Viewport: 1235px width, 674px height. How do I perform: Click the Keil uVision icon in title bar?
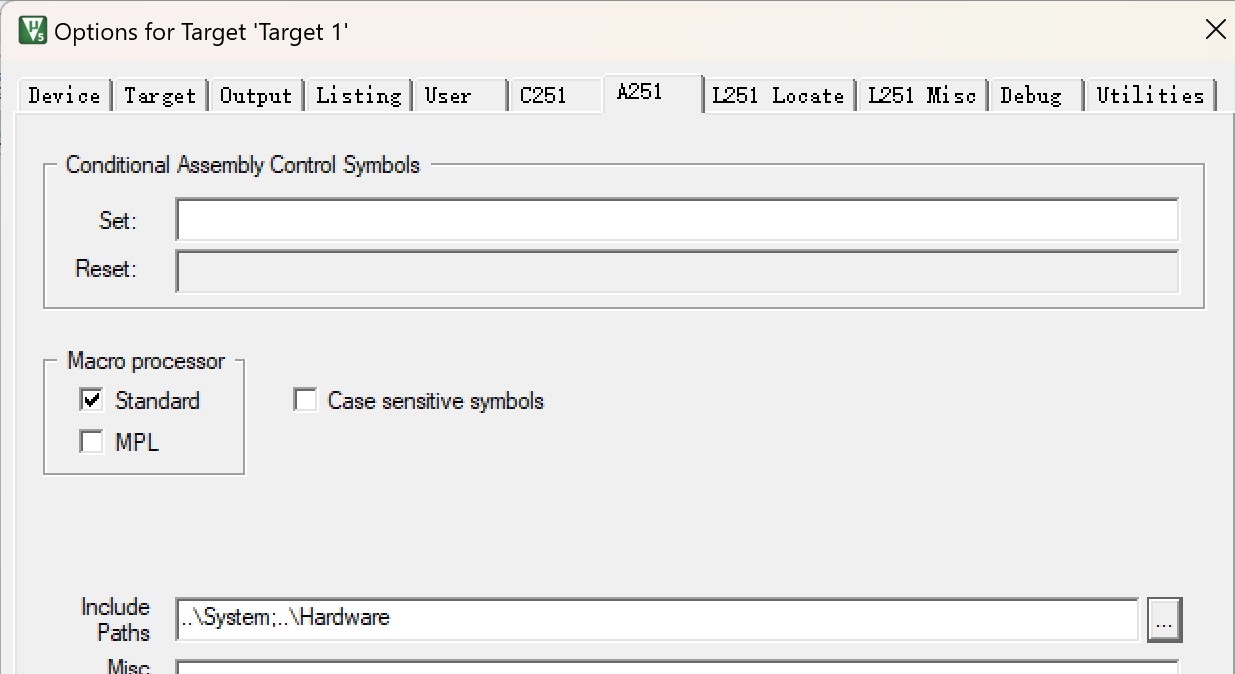(33, 30)
